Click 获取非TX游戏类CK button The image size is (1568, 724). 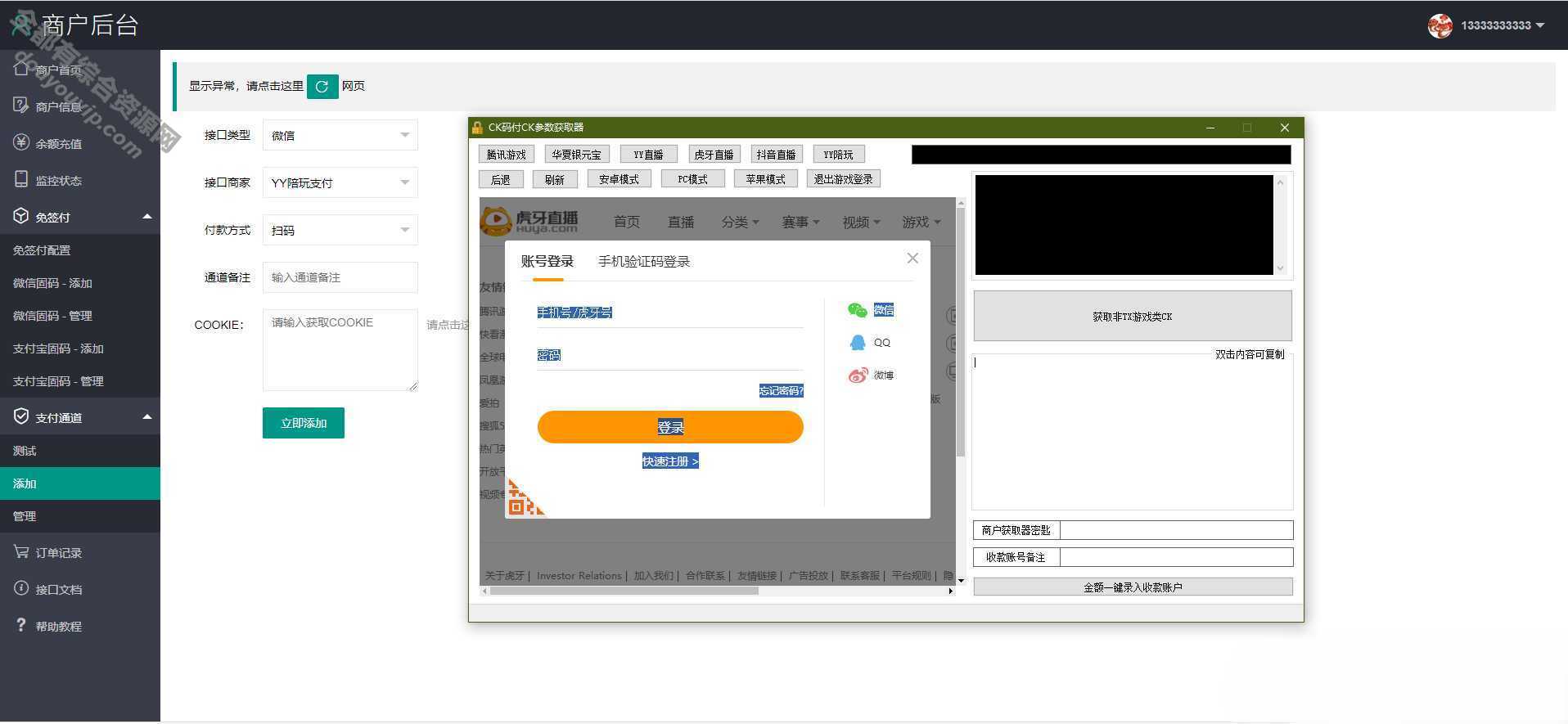(1133, 316)
